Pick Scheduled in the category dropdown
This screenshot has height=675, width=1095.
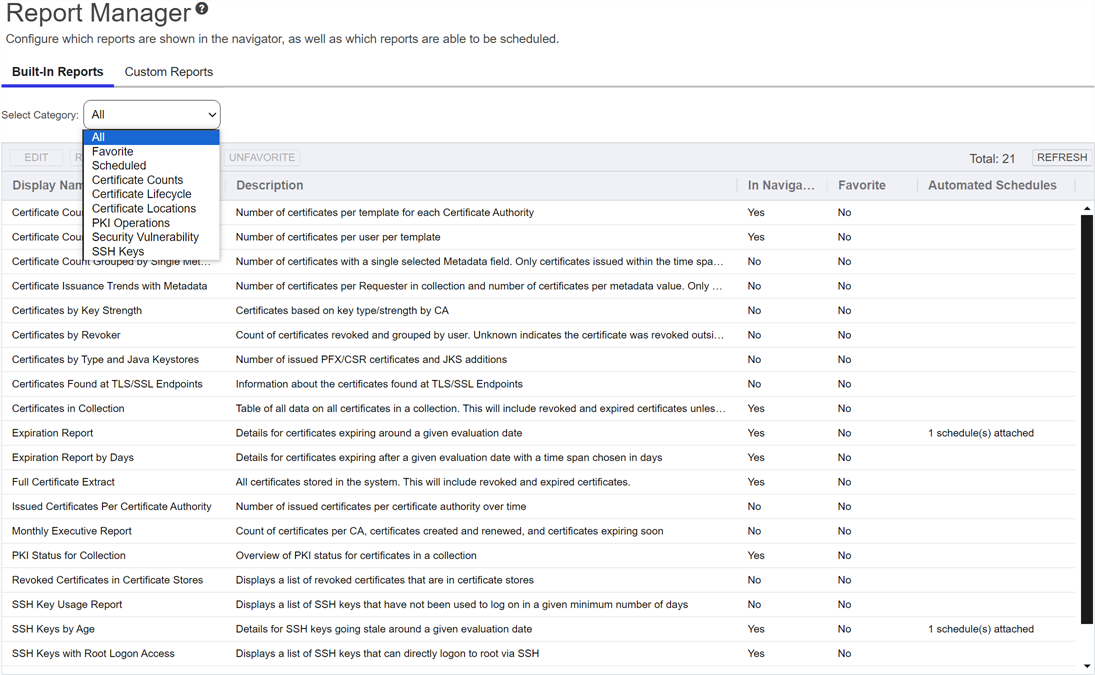pyautogui.click(x=118, y=166)
